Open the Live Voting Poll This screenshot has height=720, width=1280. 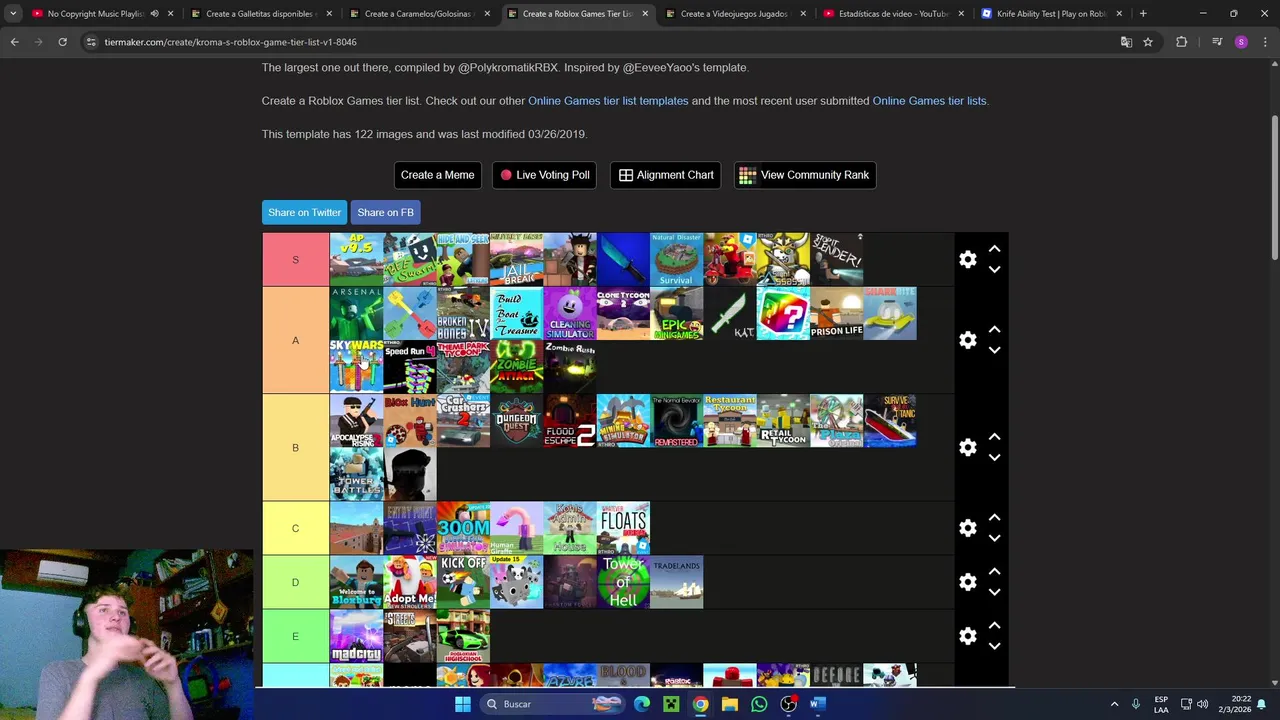point(545,175)
